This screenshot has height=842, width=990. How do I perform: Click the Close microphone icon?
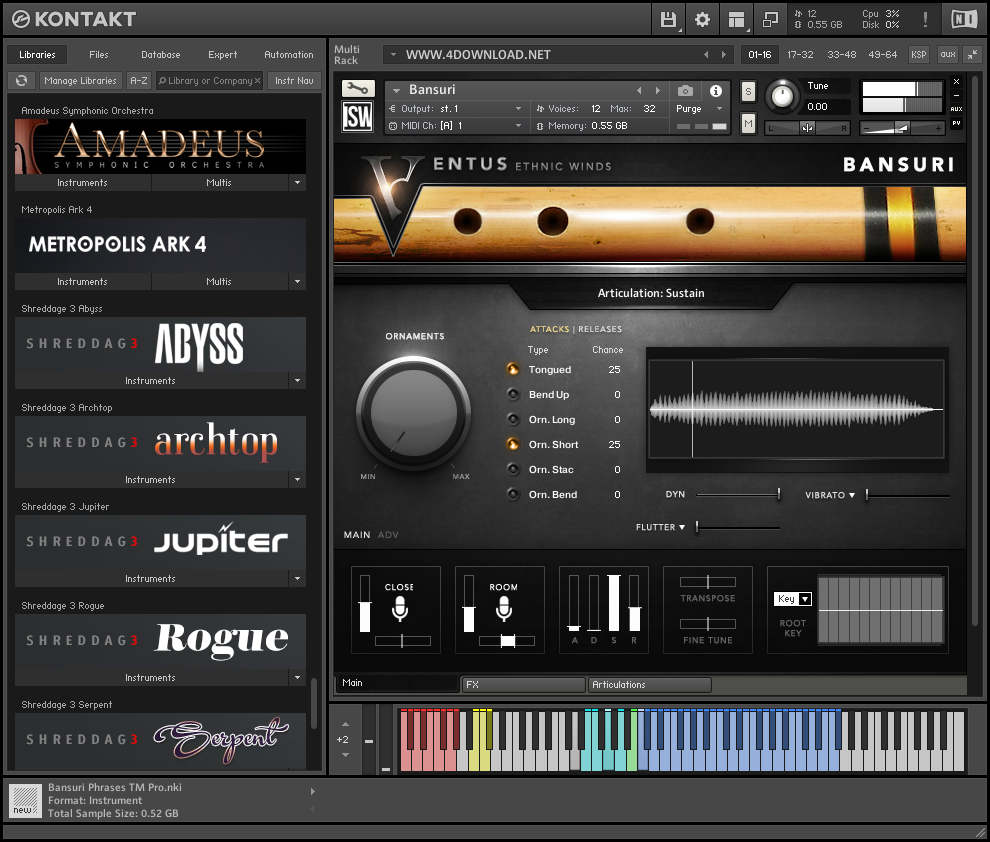coord(400,608)
